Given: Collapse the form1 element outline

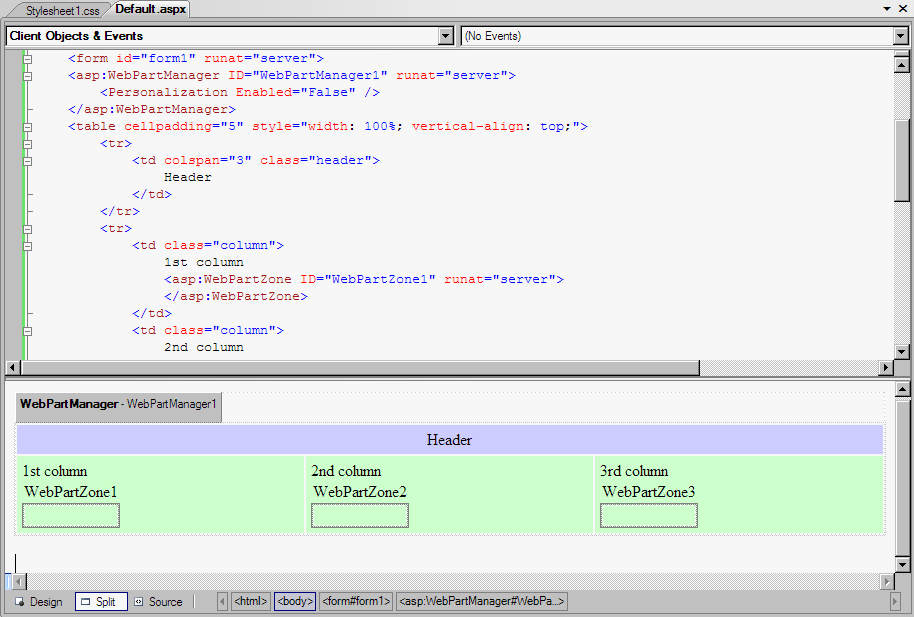Looking at the screenshot, I should (27, 59).
